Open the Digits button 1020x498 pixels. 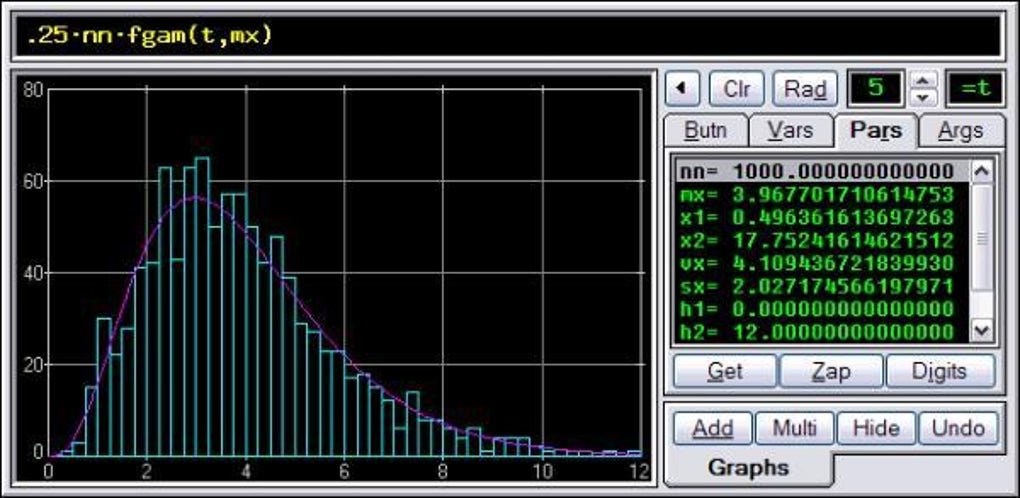pos(941,371)
